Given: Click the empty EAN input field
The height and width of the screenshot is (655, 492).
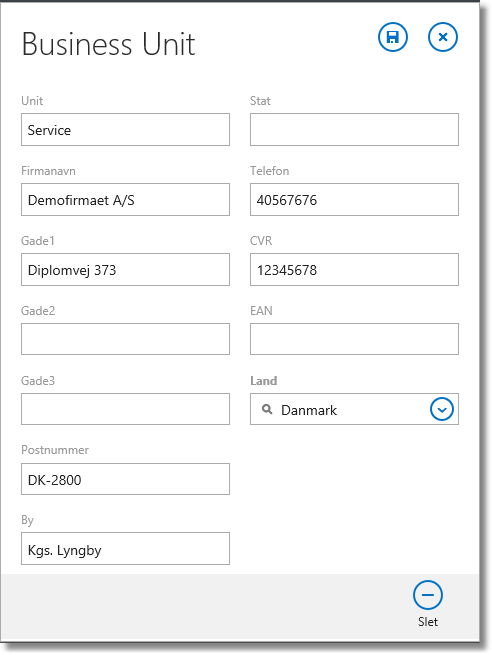Looking at the screenshot, I should [x=354, y=339].
